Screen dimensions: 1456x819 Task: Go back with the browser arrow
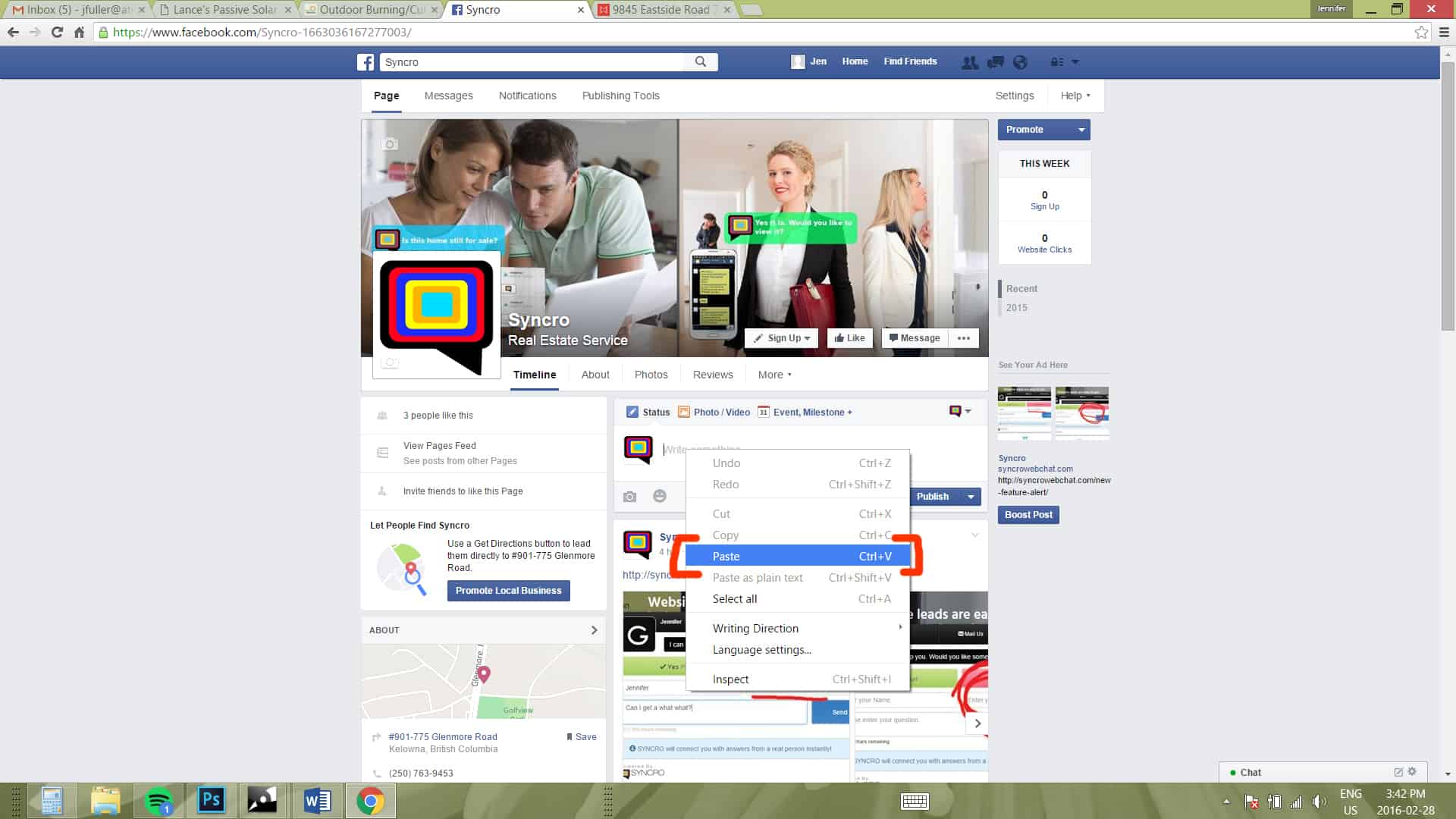click(x=13, y=32)
